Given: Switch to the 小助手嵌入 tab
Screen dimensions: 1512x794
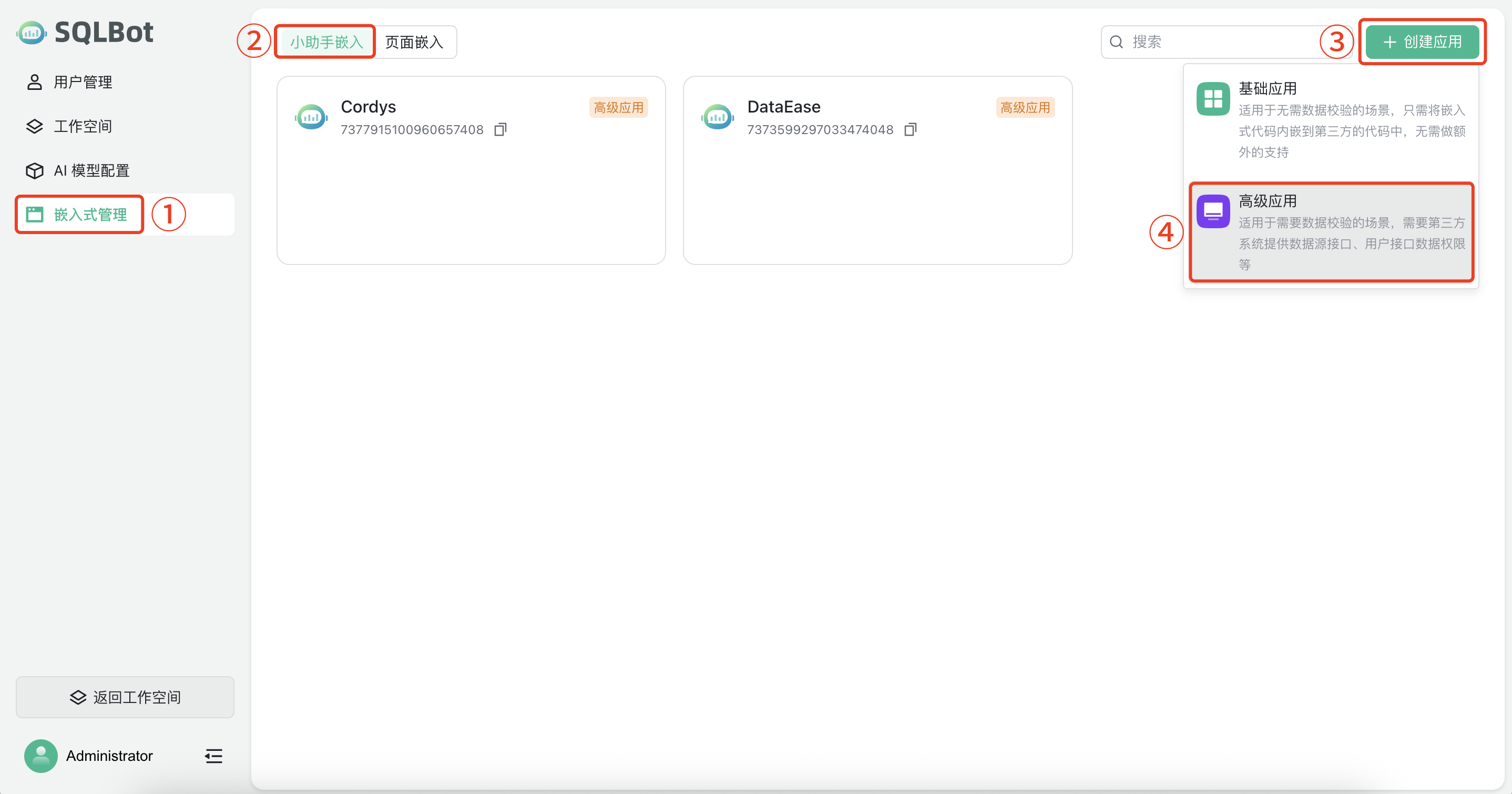Looking at the screenshot, I should (x=326, y=42).
